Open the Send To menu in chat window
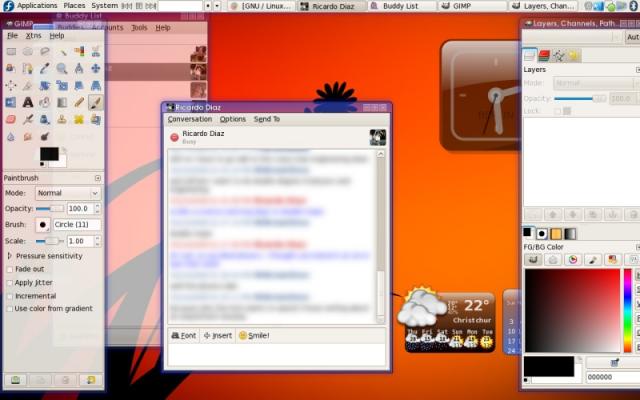Viewport: 640px width, 400px height. (x=267, y=119)
